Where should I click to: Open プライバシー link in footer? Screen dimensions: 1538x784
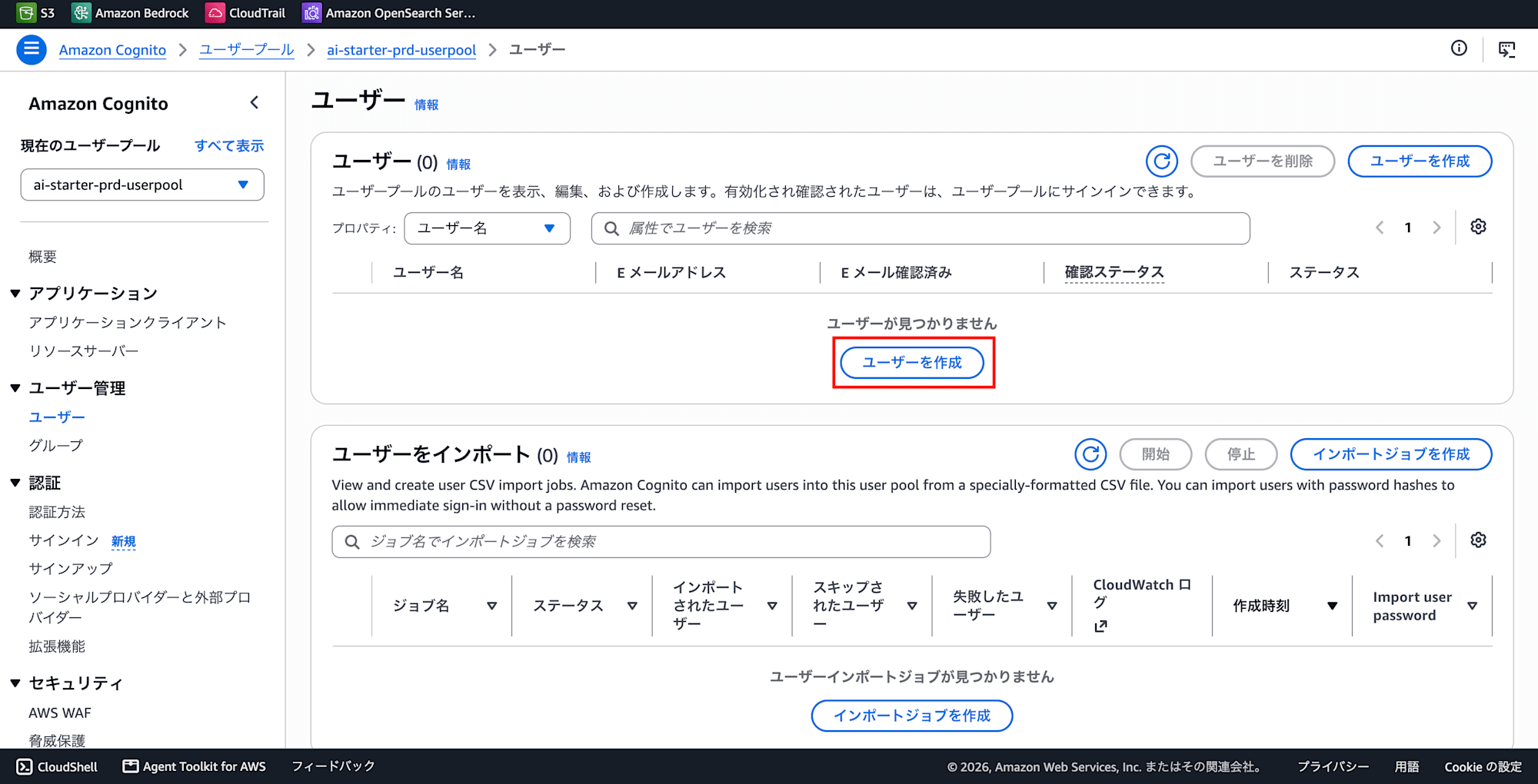[1333, 766]
